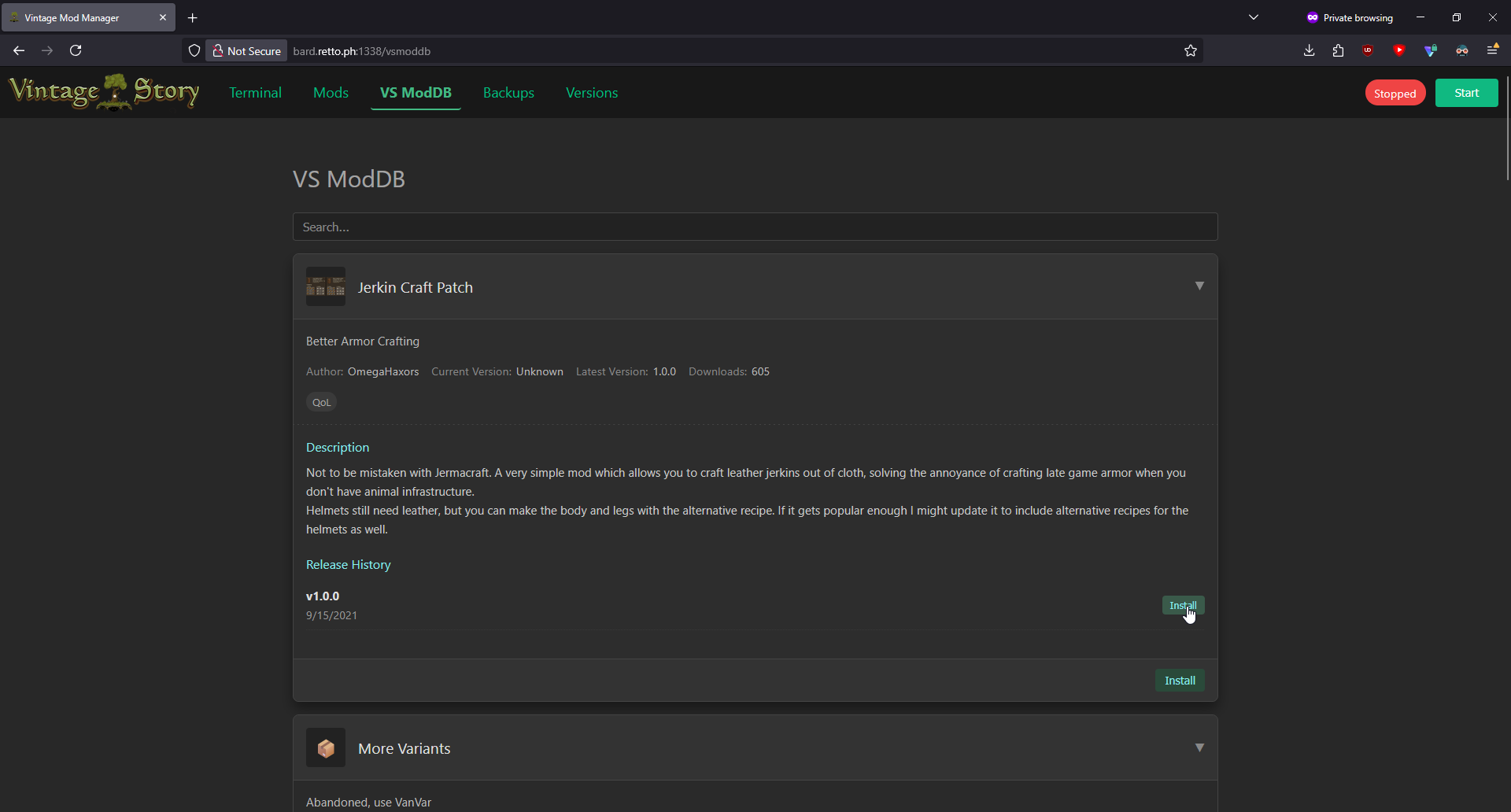
Task: Open the Backups tab
Action: (x=508, y=93)
